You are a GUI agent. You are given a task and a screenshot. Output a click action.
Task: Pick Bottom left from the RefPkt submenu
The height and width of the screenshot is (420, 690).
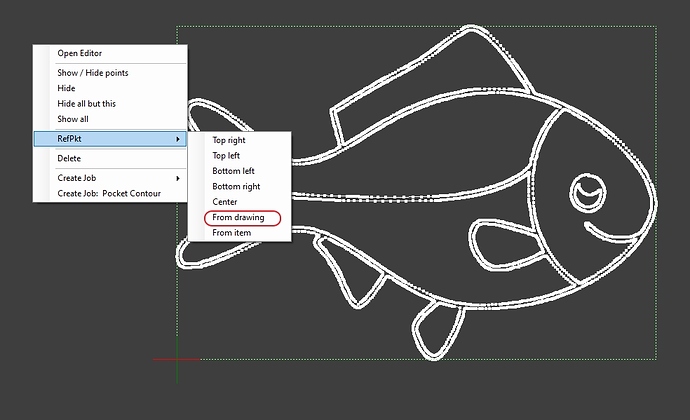click(x=233, y=171)
